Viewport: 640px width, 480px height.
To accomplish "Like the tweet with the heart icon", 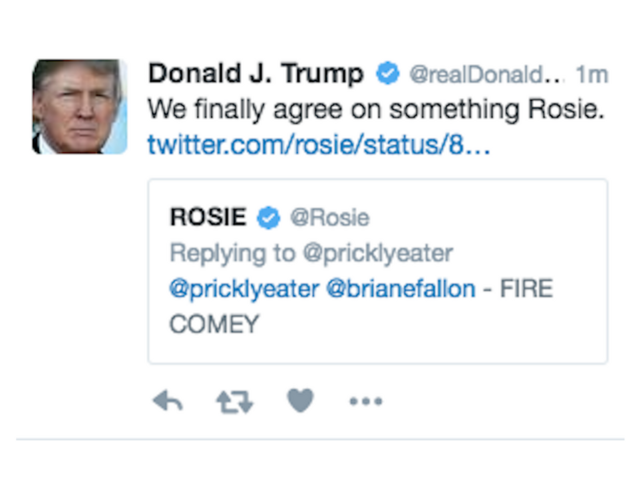I will [x=300, y=401].
